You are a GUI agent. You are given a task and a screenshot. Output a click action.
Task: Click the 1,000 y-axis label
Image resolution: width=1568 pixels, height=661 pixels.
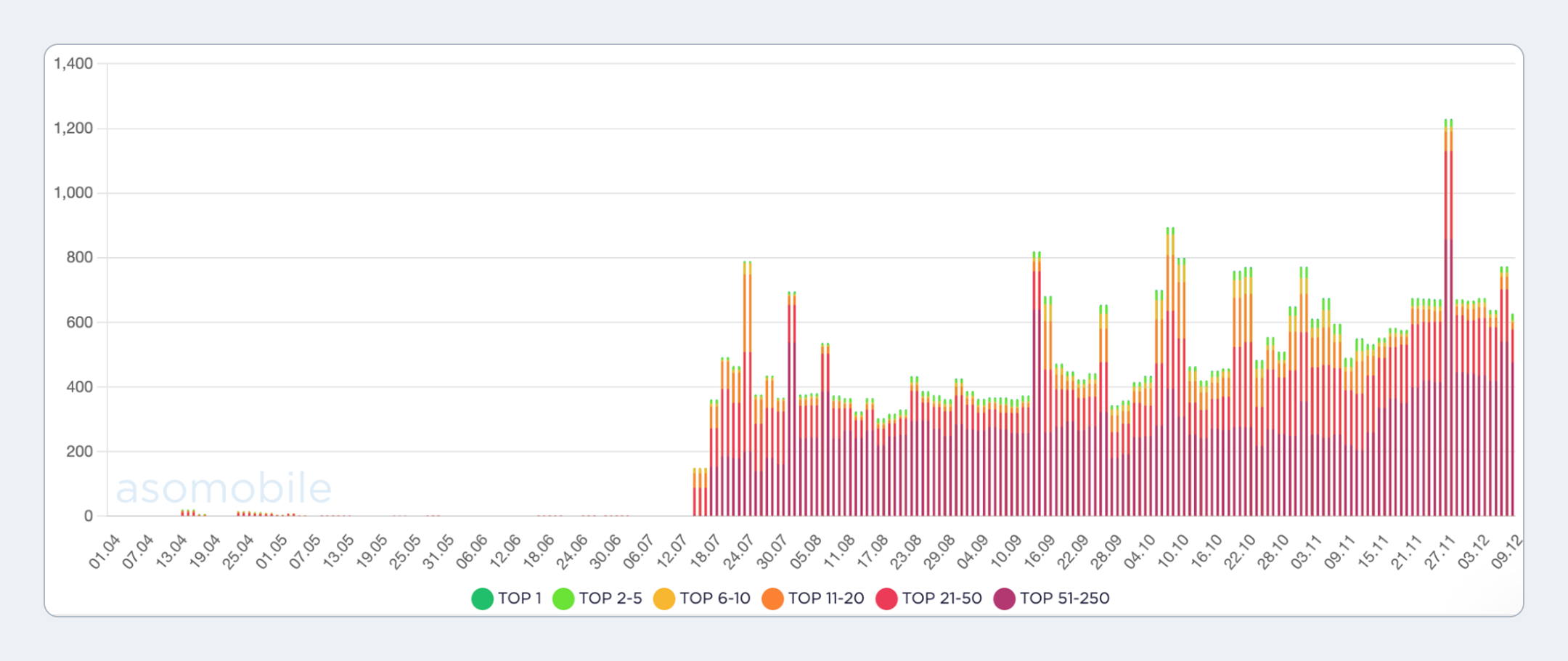coord(73,193)
